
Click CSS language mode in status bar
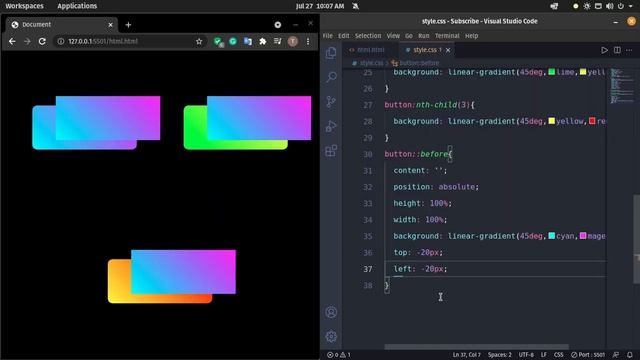558,355
